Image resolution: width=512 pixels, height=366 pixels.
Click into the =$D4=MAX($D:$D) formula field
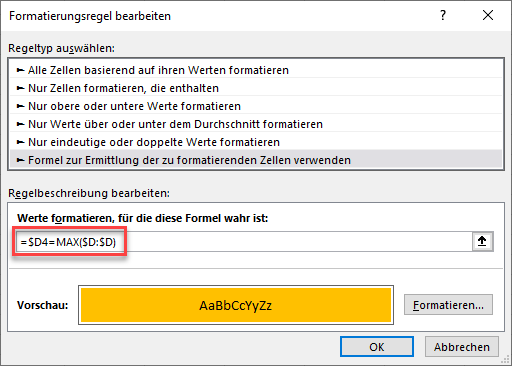click(244, 242)
